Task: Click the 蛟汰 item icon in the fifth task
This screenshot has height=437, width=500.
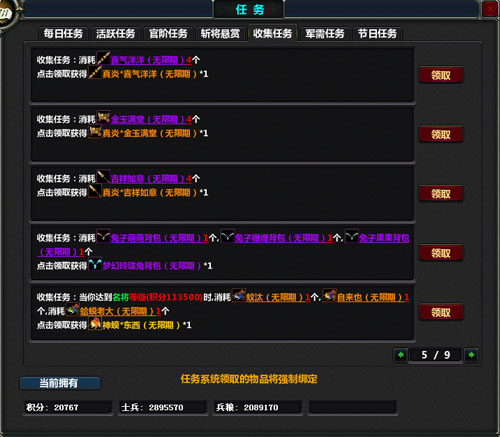Action: (x=239, y=295)
